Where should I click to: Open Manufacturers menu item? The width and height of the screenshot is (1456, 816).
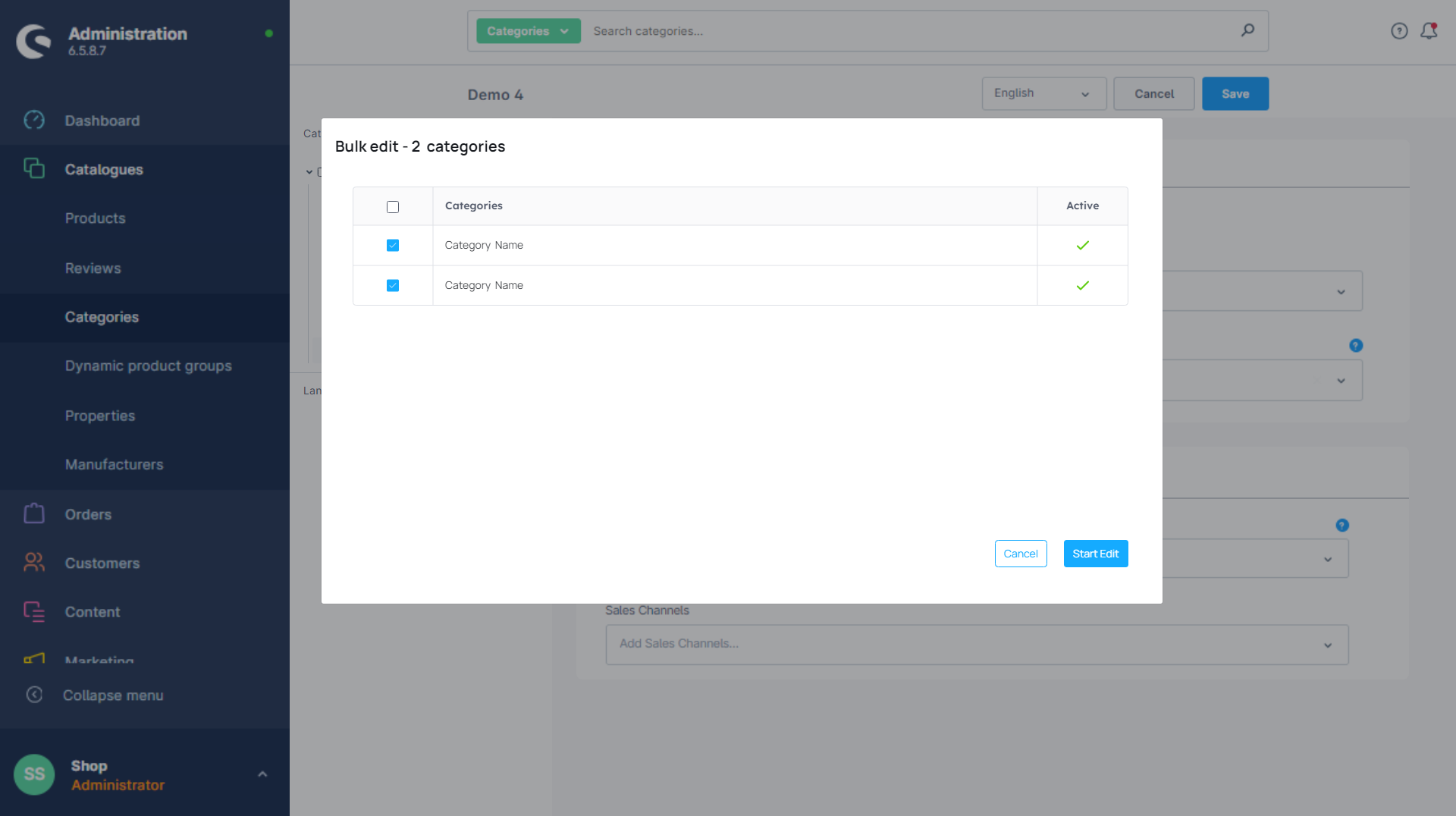click(x=114, y=464)
